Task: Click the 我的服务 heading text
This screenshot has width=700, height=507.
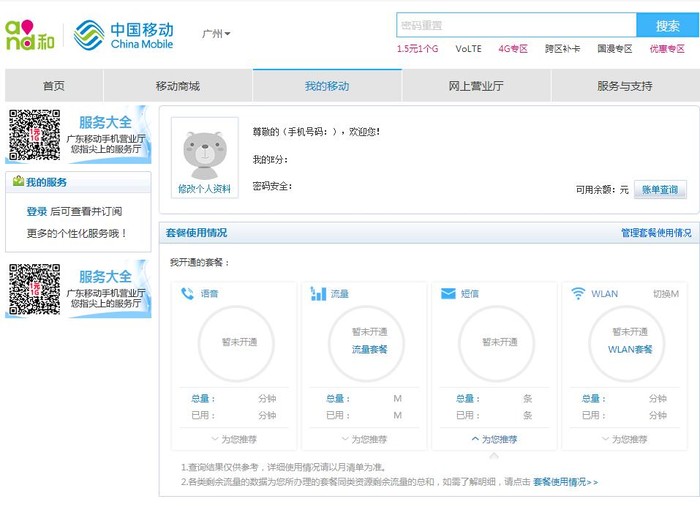Action: pos(46,182)
